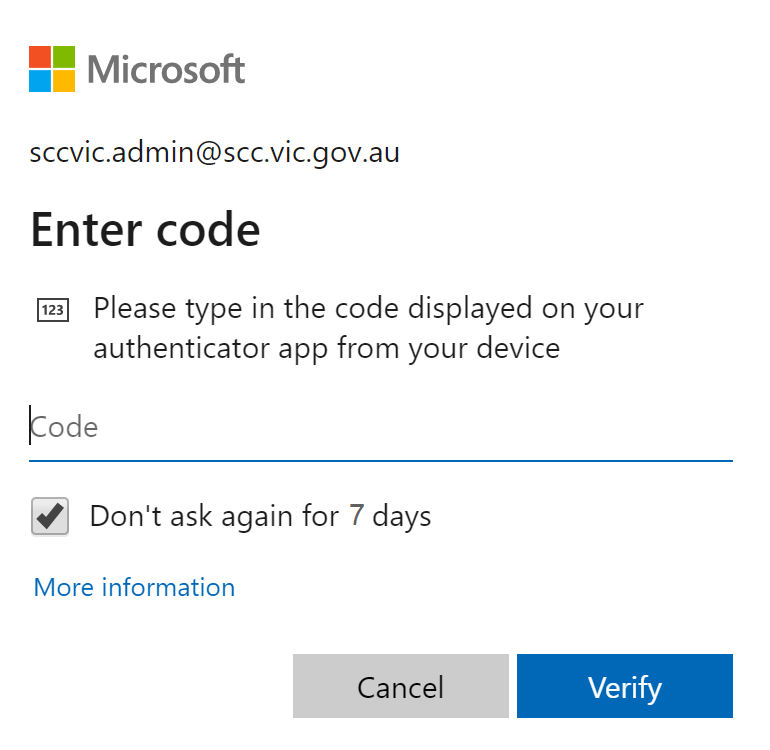This screenshot has height=750, width=770.
Task: Click the Microsoft wordmark text
Action: click(x=166, y=69)
